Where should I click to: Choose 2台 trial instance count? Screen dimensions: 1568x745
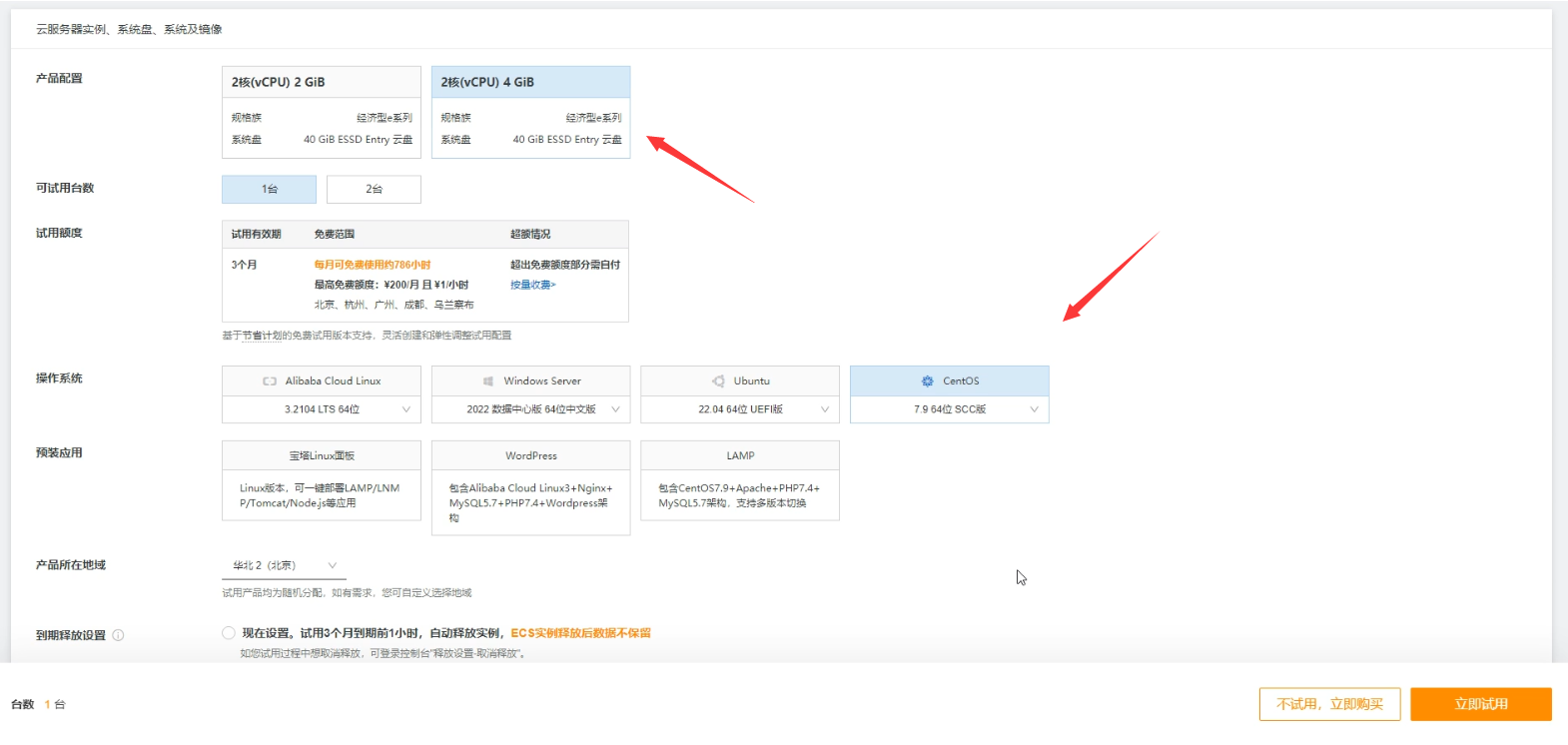374,189
